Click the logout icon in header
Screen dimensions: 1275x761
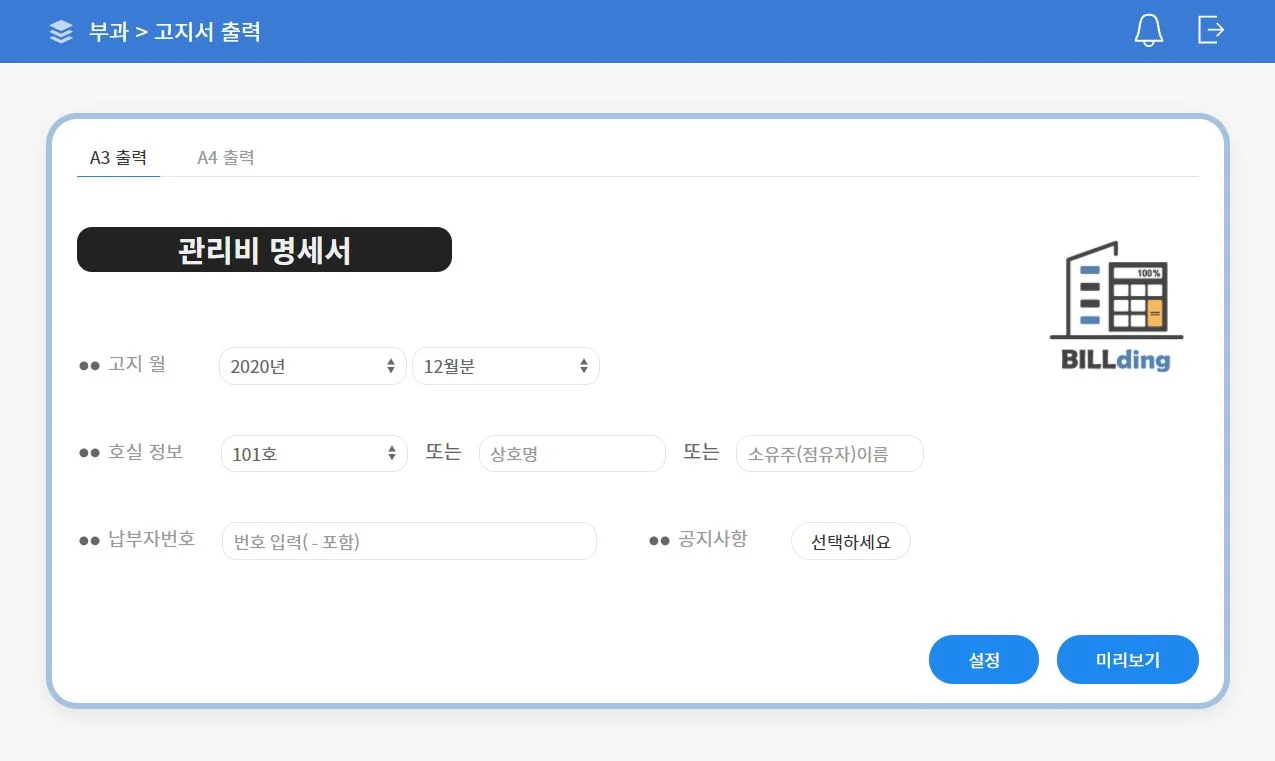tap(1210, 30)
